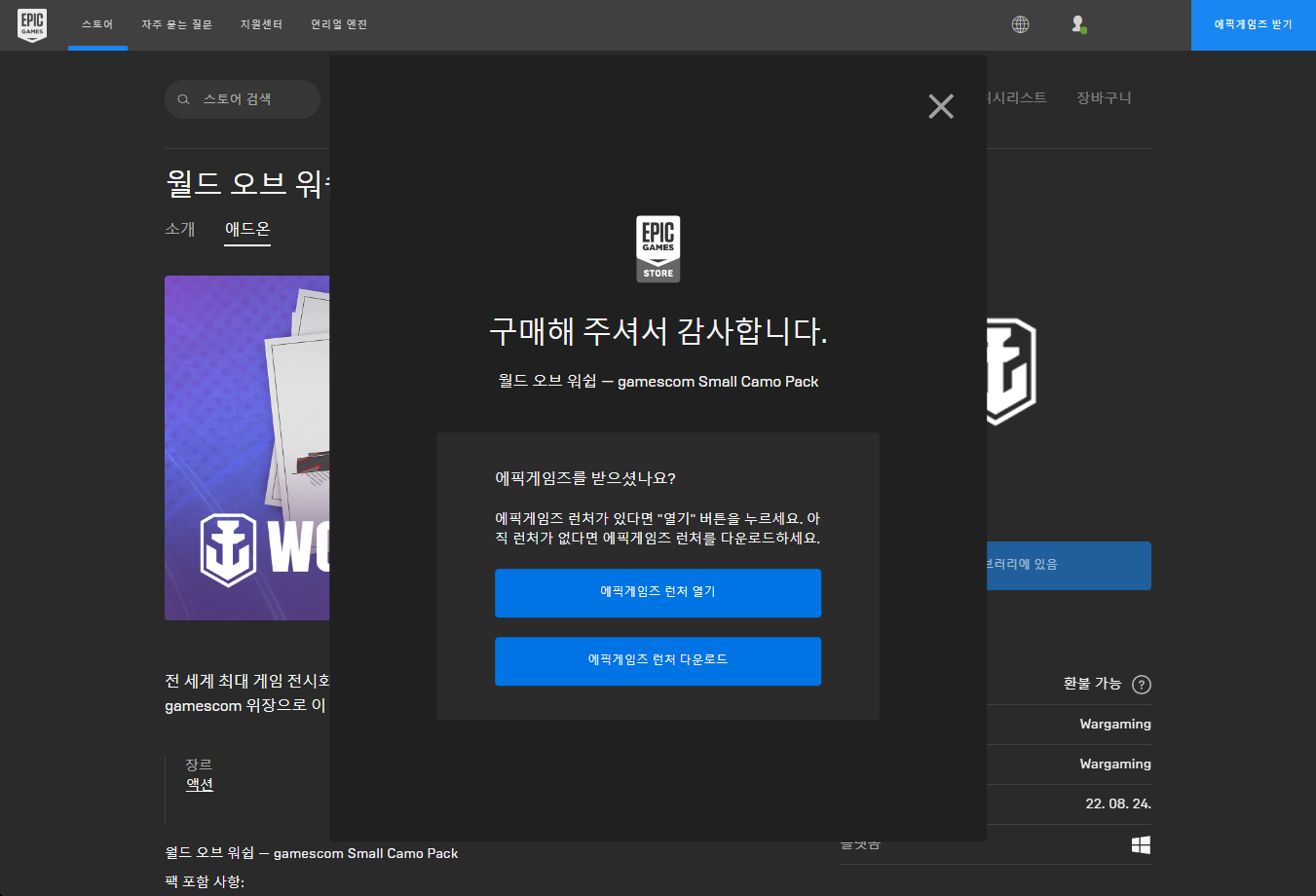Select the 팩 포함 사항 text
The height and width of the screenshot is (896, 1316).
click(x=205, y=881)
